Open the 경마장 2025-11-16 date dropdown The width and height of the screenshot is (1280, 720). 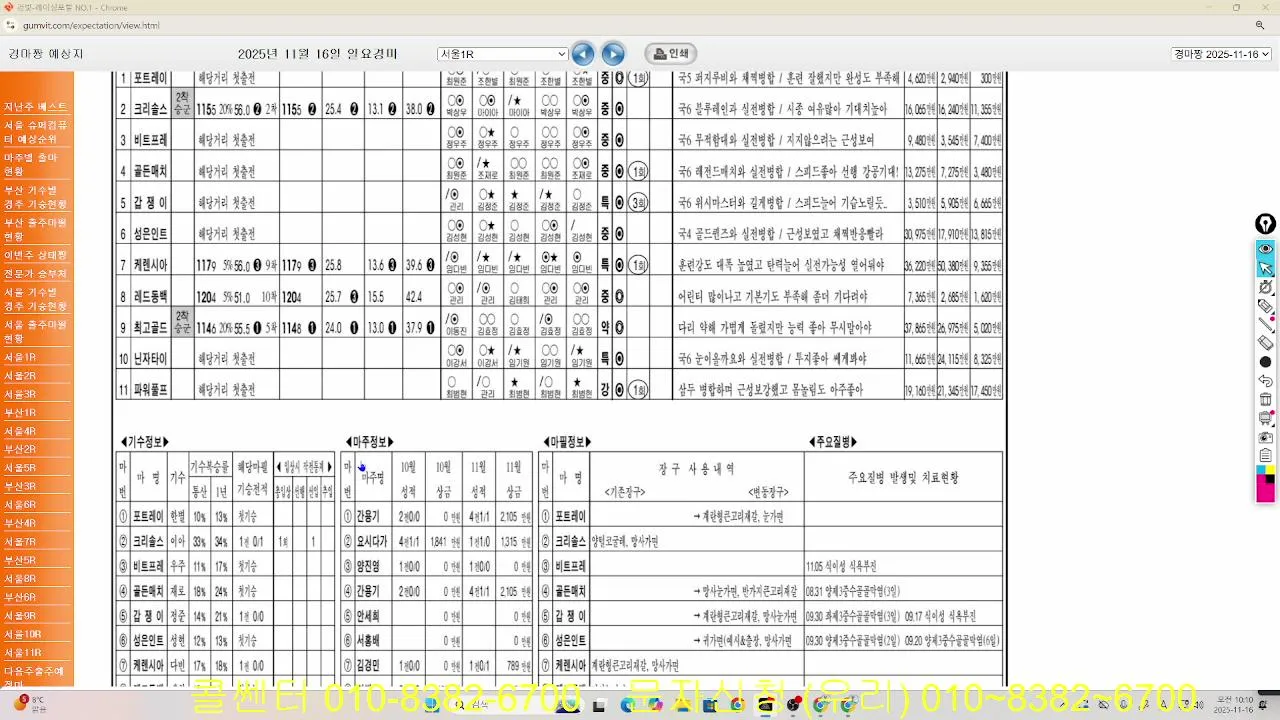click(1221, 54)
